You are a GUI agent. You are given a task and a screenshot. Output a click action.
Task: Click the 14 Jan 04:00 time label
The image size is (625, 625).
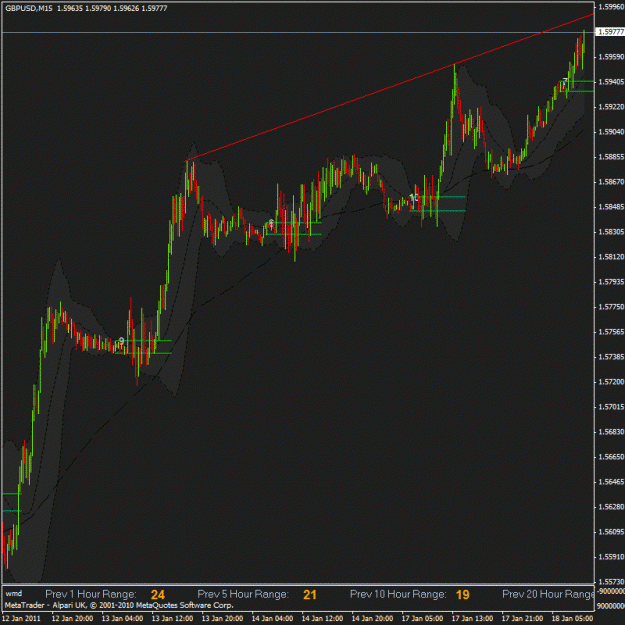coord(273,619)
